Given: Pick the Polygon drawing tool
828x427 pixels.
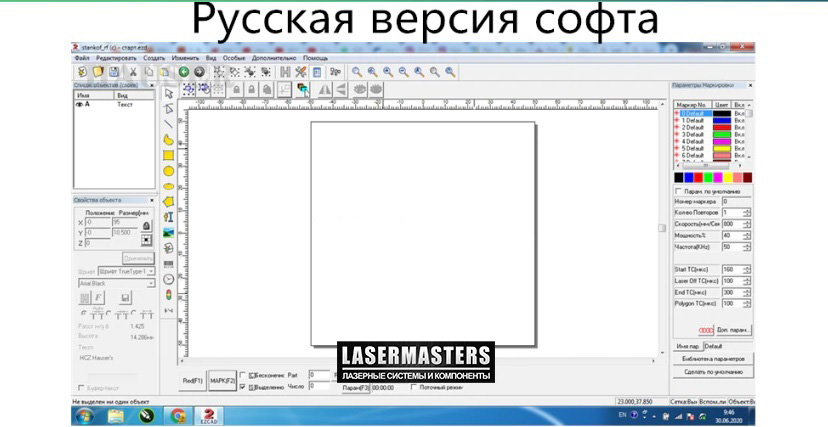Looking at the screenshot, I should coord(169,201).
